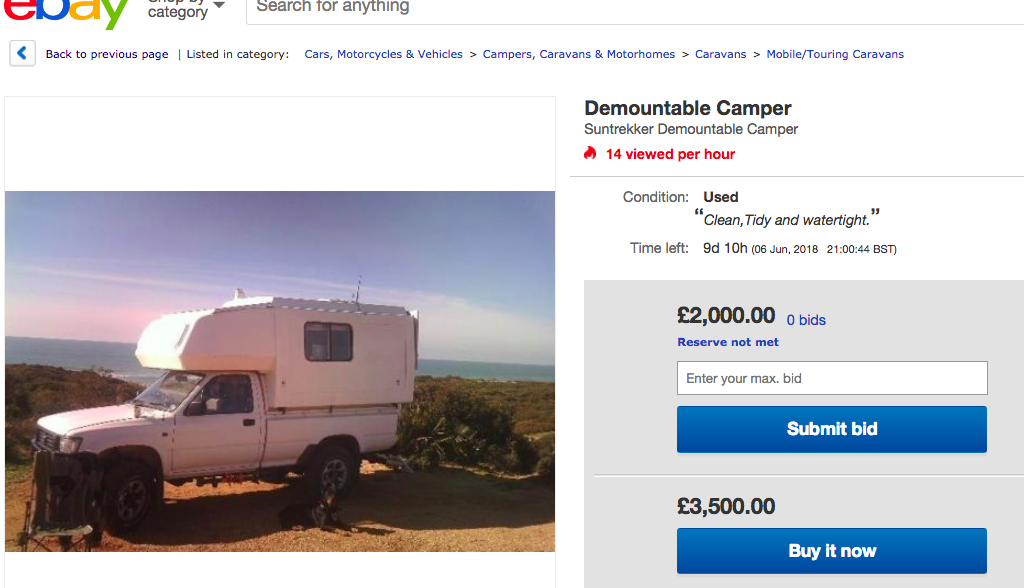View the 0 bids history link
Viewport: 1024px width, 588px height.
[806, 320]
